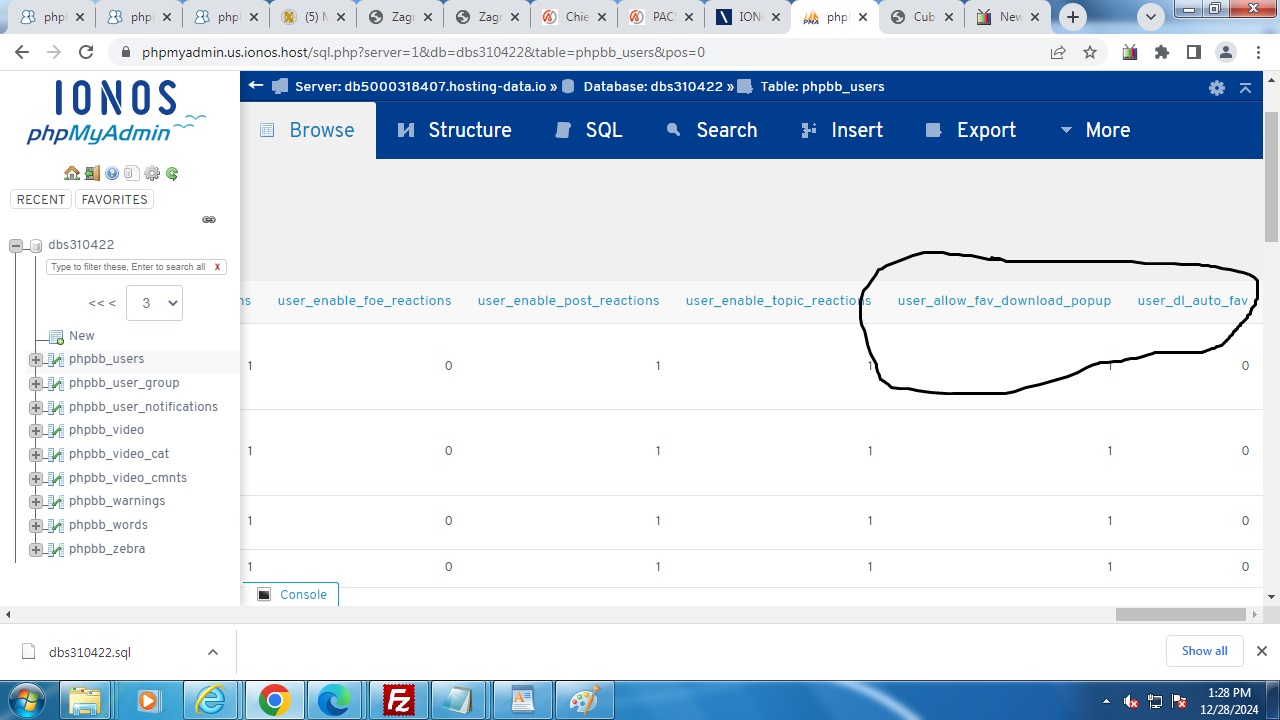
Task: Expand the phpbb_video_cat table node
Action: point(36,454)
